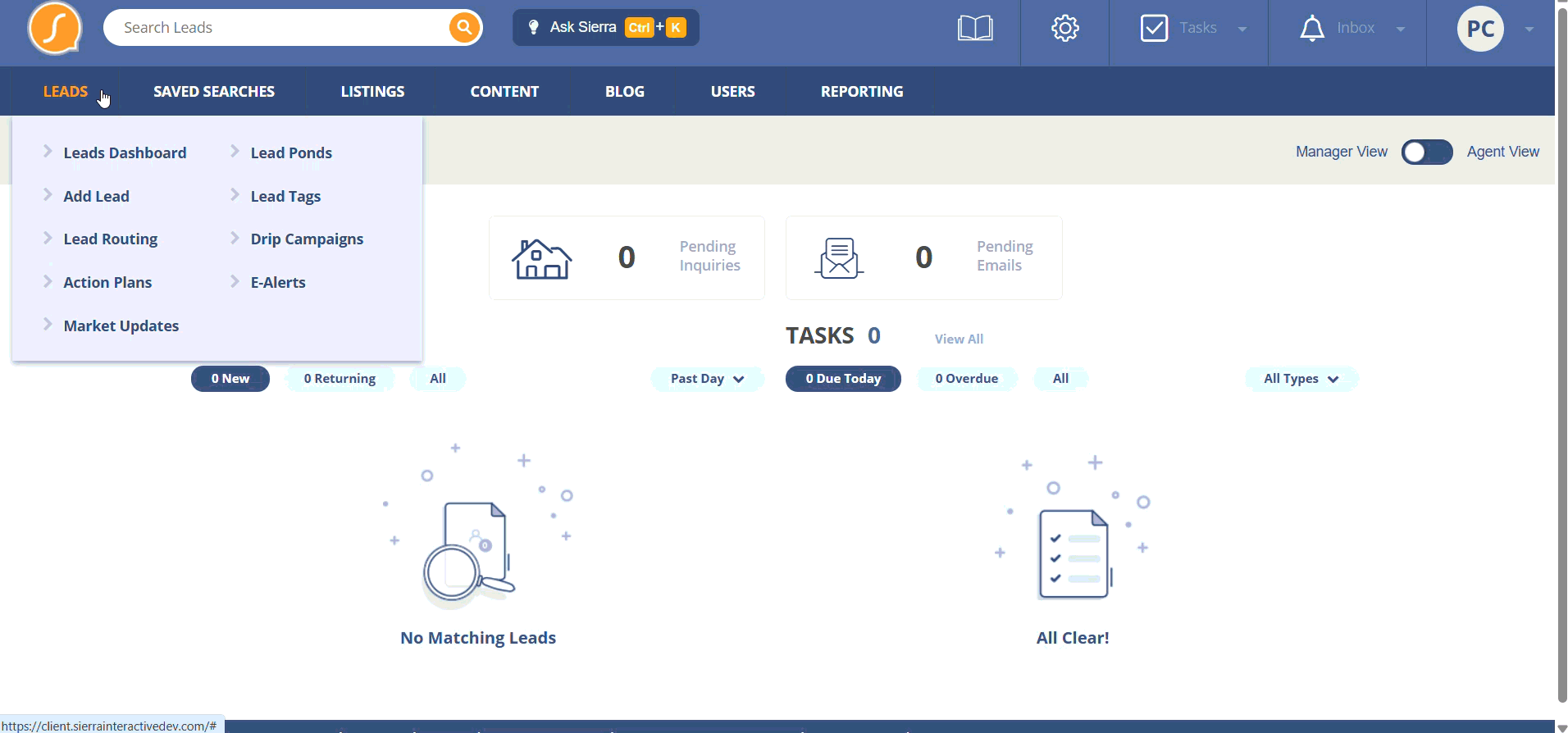The width and height of the screenshot is (1568, 733).
Task: Select Add Lead from the menu
Action: click(96, 196)
